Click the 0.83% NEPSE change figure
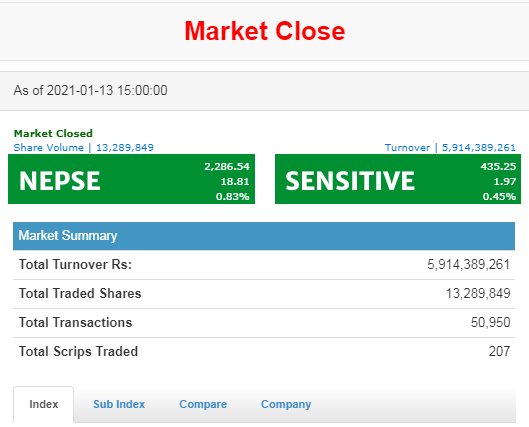This screenshot has height=427, width=529. point(232,196)
